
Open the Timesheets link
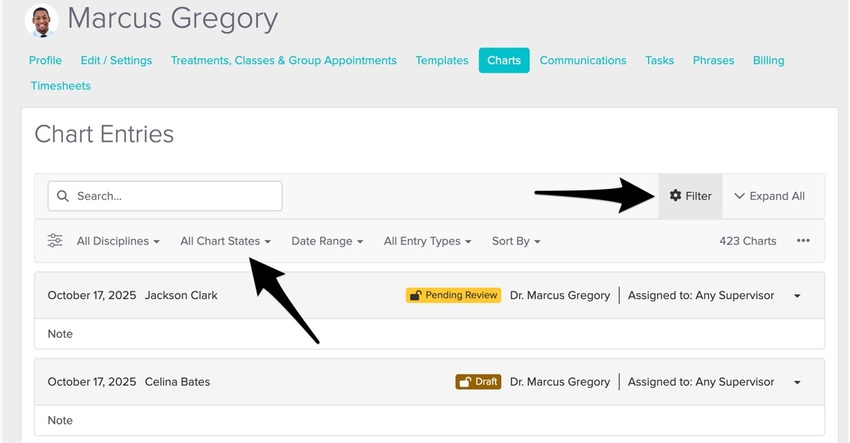[60, 86]
